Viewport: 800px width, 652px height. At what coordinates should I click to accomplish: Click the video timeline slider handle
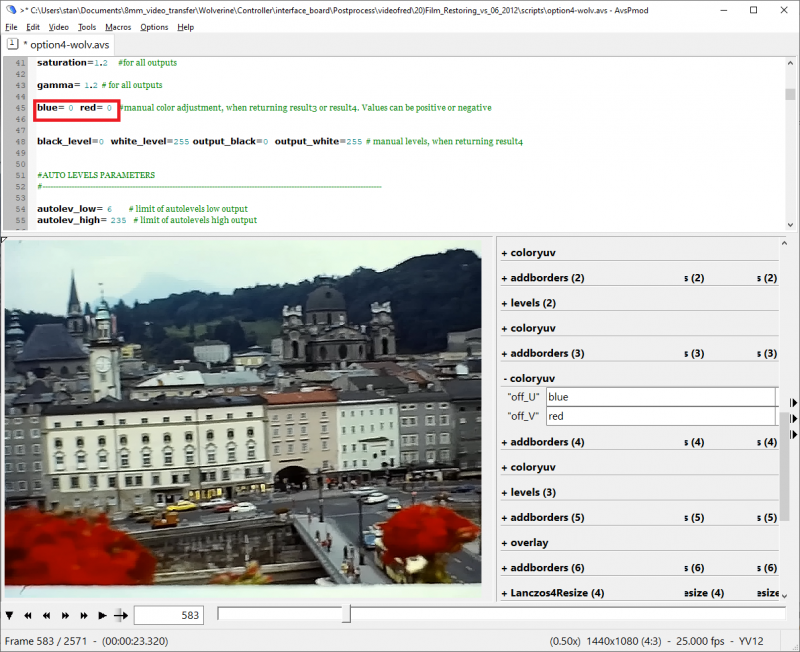346,614
